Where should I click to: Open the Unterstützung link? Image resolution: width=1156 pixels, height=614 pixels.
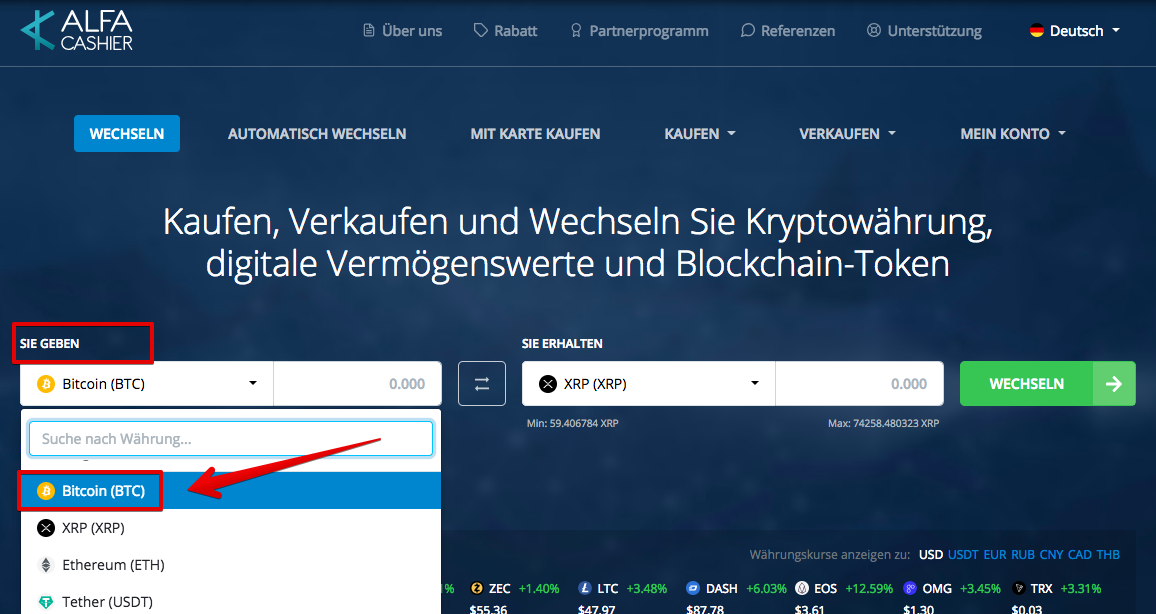tap(925, 30)
